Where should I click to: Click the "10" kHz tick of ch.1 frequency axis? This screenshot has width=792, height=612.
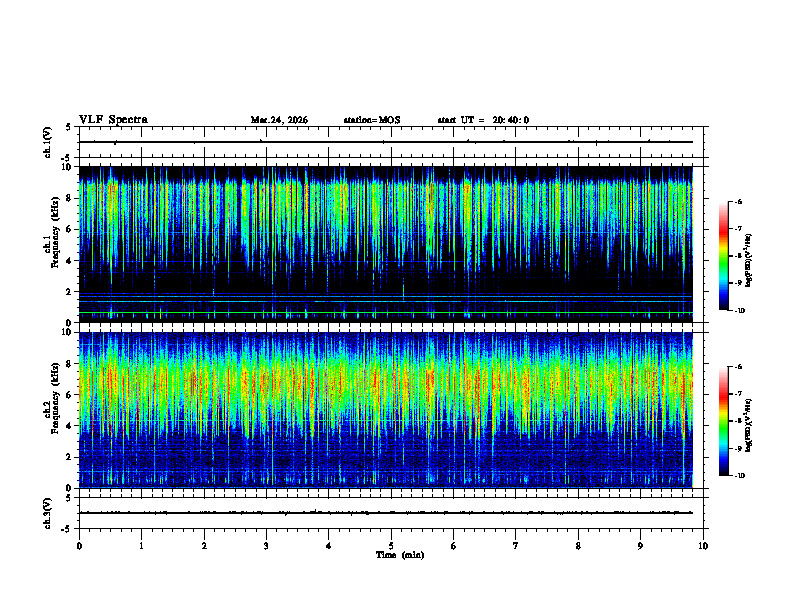coord(68,167)
